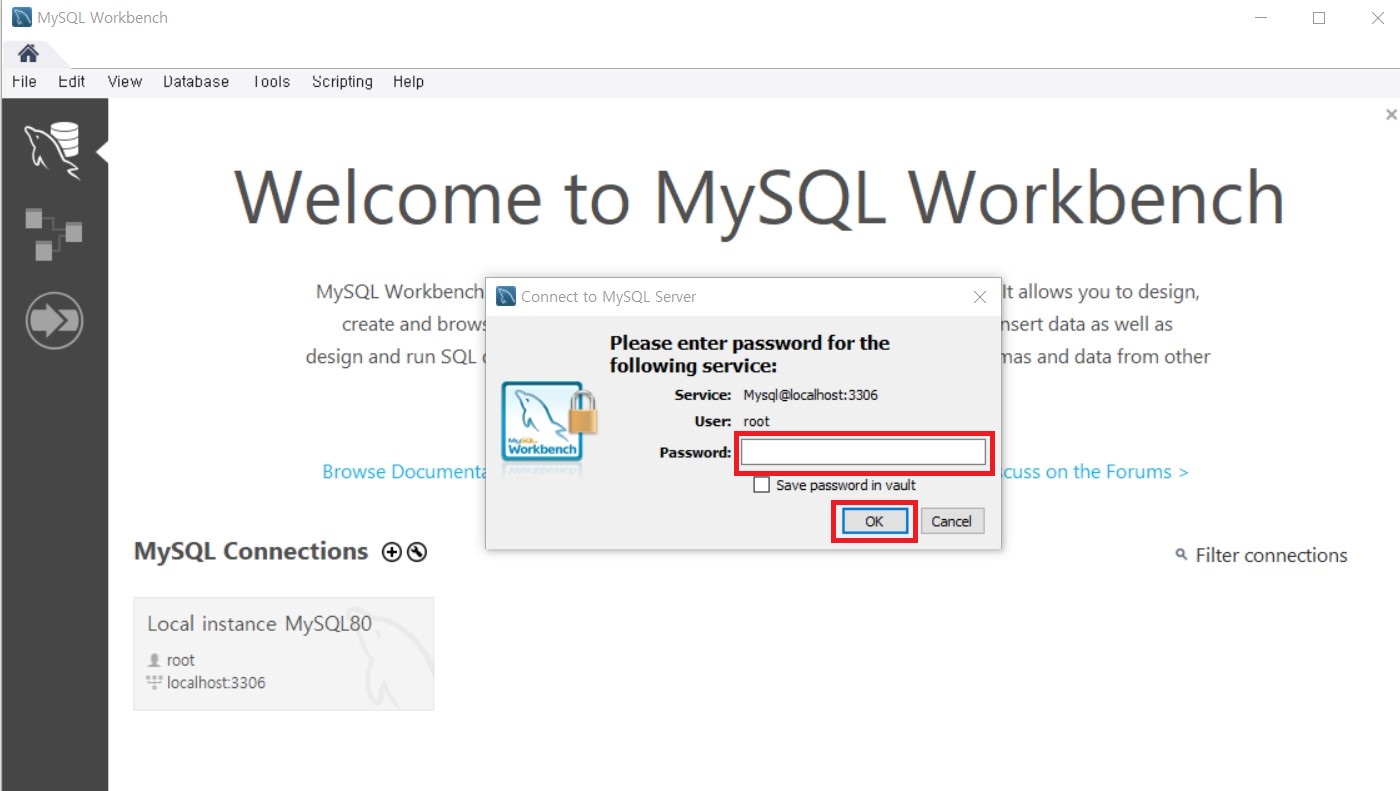Open Browse Documentation link
The image size is (1400, 791).
pos(404,472)
